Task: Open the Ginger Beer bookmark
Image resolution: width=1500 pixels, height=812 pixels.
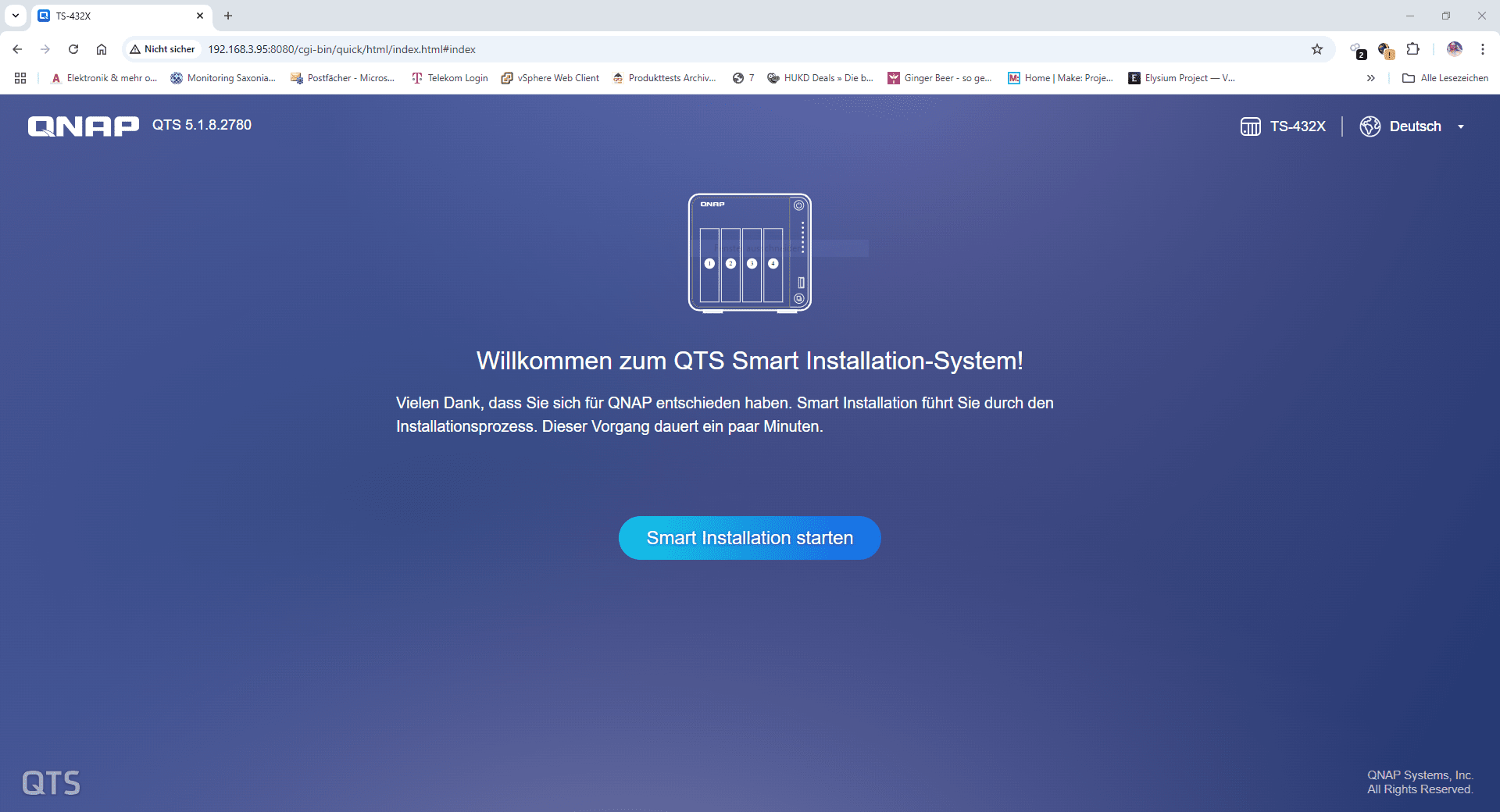Action: coord(940,78)
